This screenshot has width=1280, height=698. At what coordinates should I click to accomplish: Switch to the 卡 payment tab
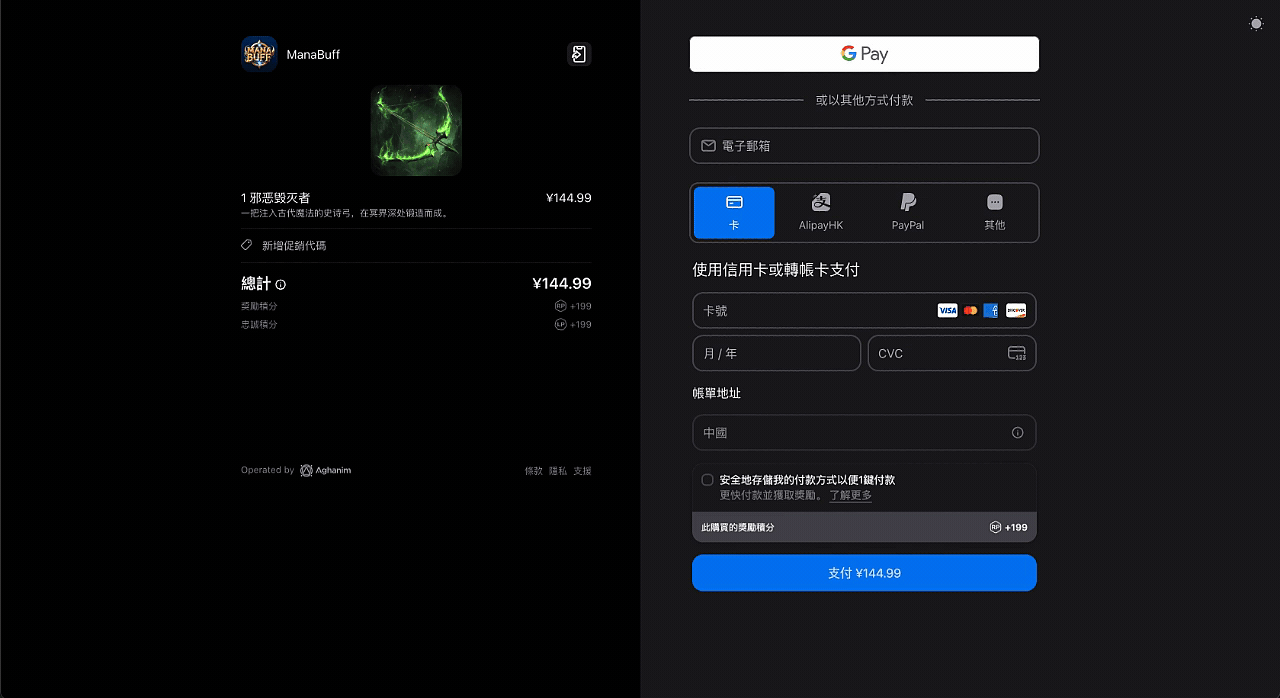click(734, 212)
